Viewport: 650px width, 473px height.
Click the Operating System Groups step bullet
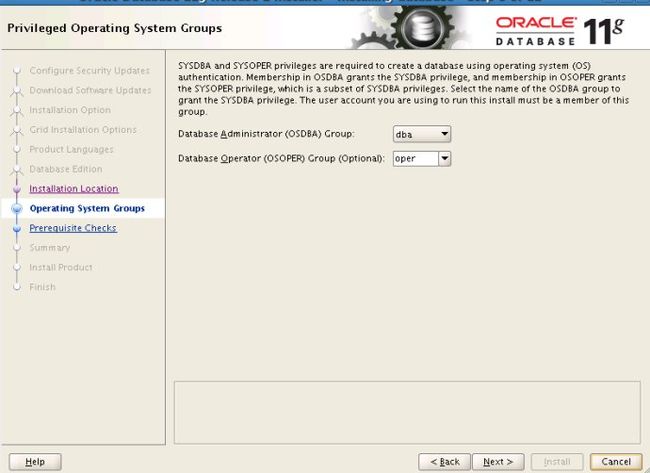click(17, 209)
